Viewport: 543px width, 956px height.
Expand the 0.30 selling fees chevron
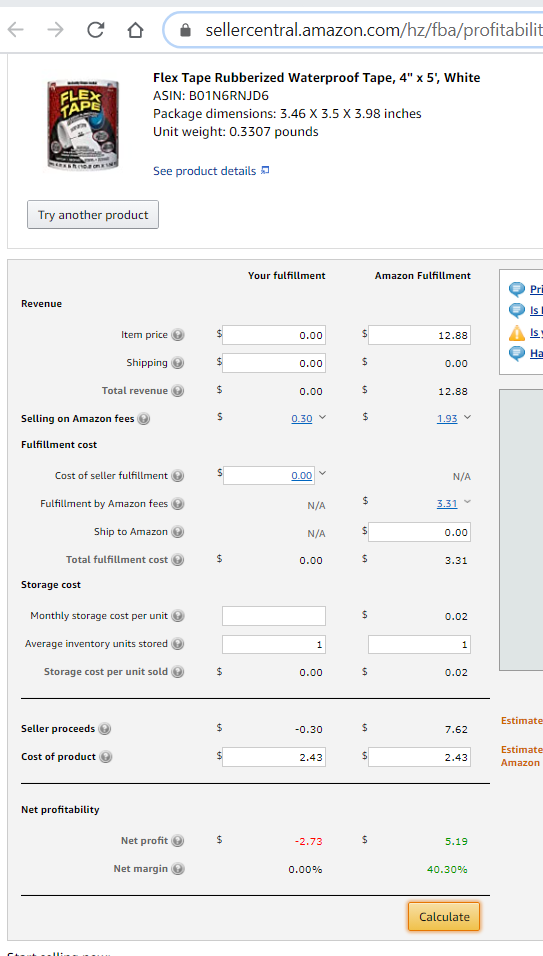[322, 418]
